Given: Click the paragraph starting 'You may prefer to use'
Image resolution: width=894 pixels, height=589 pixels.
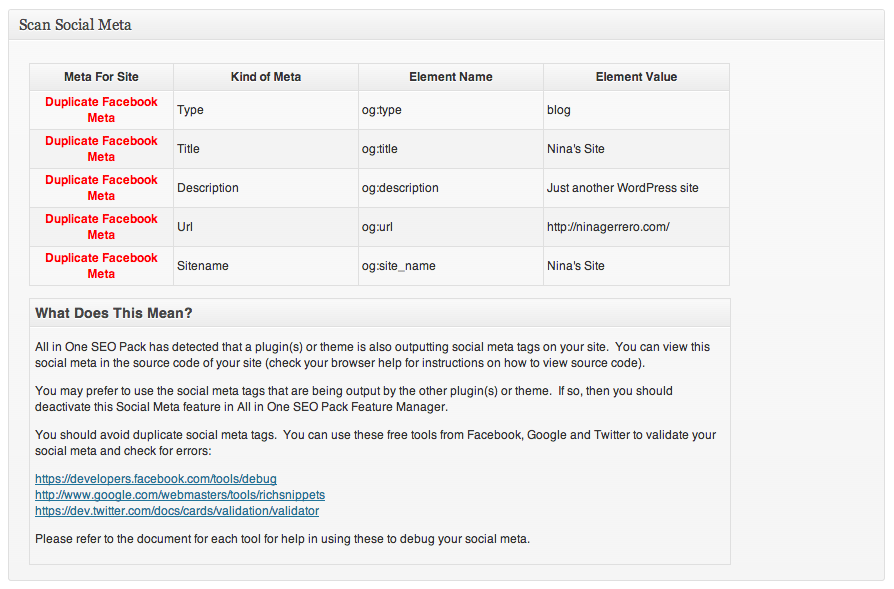Looking at the screenshot, I should (x=353, y=399).
